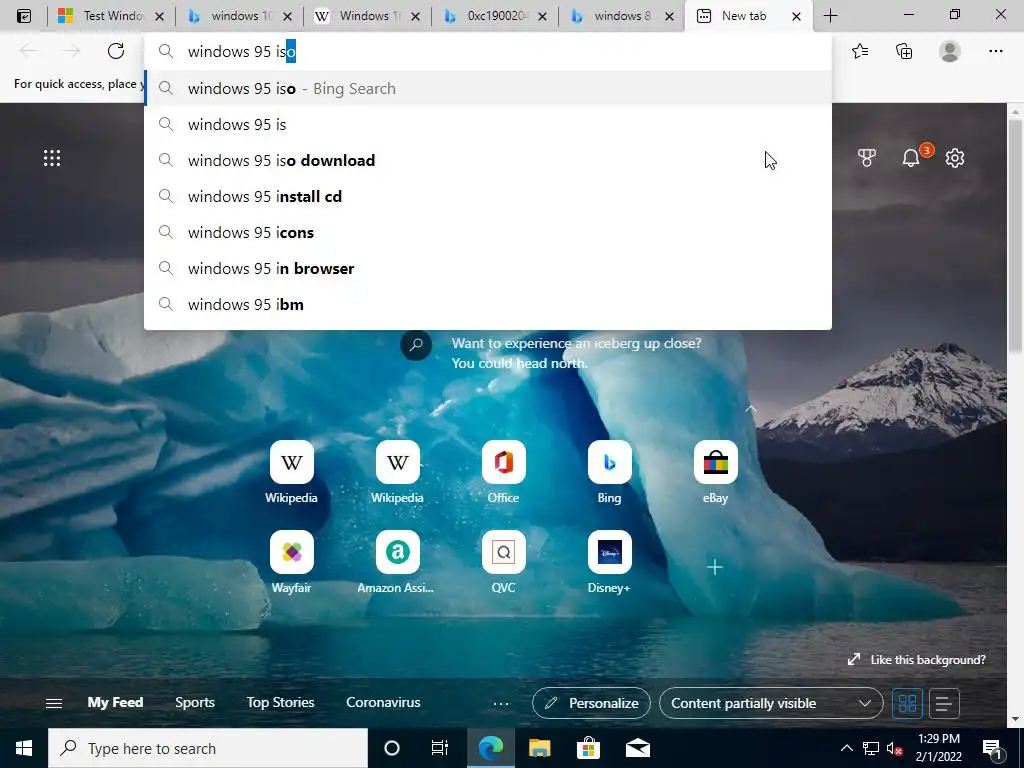Open Microsoft Rewards trophy icon
The width and height of the screenshot is (1024, 768).
(867, 157)
